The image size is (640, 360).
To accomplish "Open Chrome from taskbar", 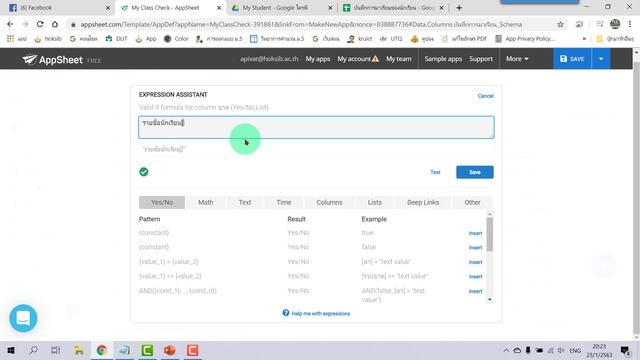I will 102,350.
